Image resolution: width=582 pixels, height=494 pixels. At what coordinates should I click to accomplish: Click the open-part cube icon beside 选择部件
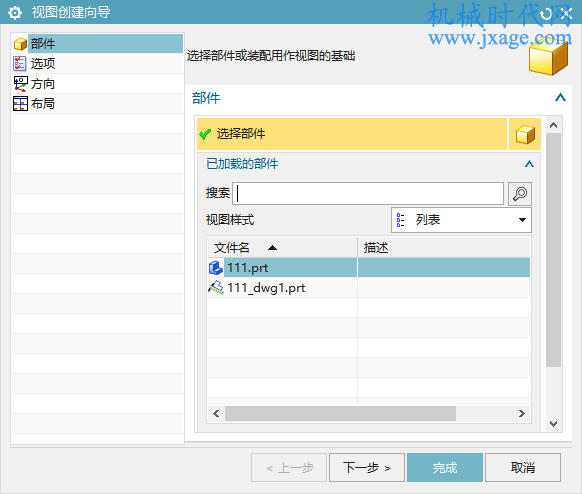[525, 134]
